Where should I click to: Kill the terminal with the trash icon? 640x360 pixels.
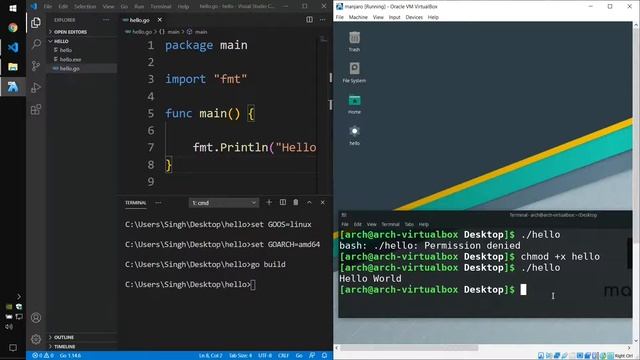(296, 202)
